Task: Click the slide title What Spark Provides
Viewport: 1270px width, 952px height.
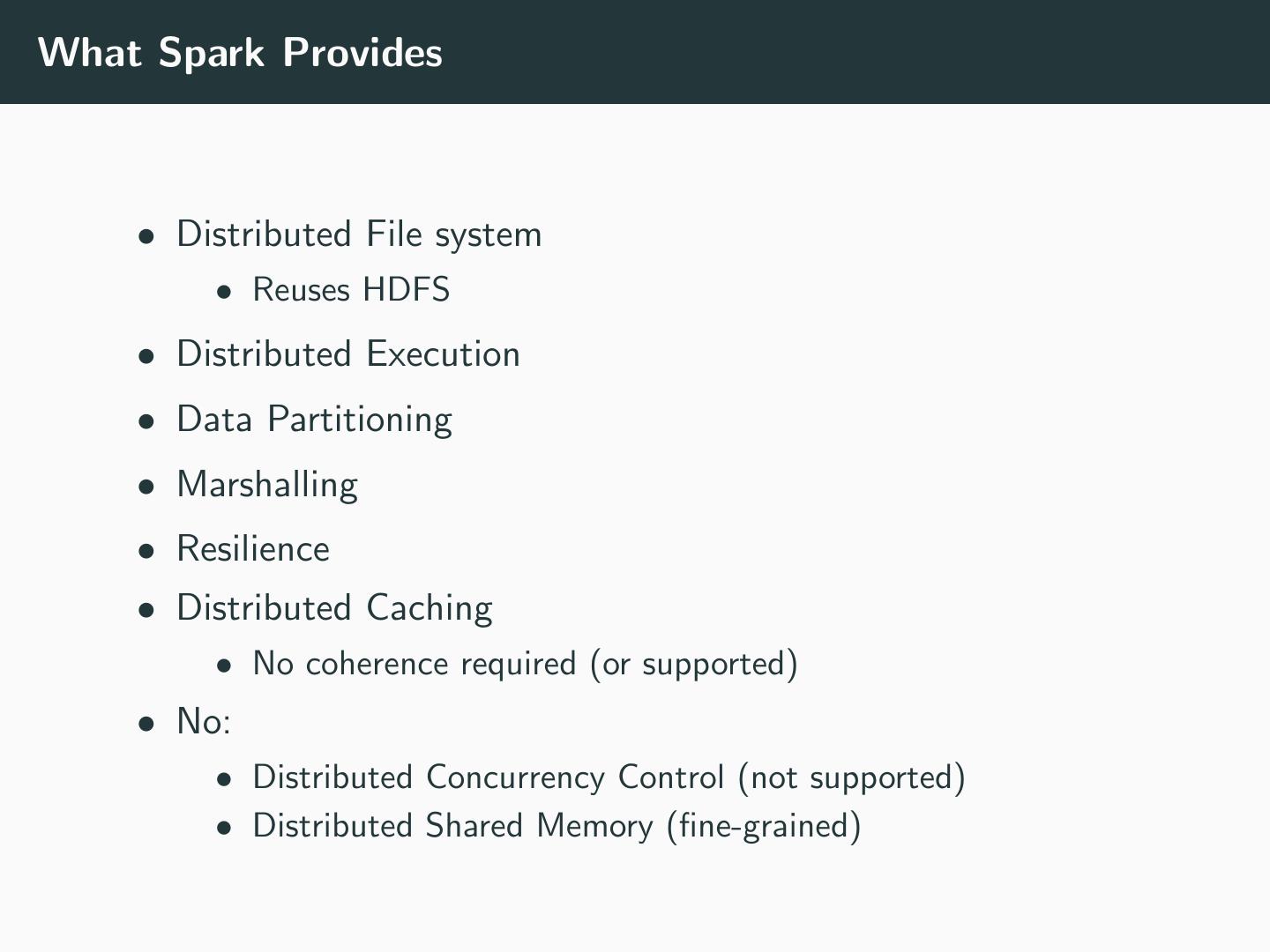Action: (x=240, y=53)
